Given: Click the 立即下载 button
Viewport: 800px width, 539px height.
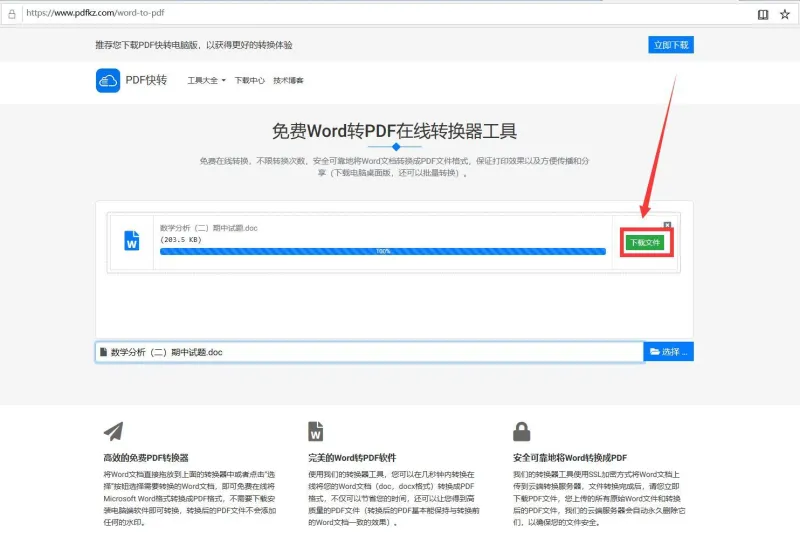Looking at the screenshot, I should pyautogui.click(x=671, y=45).
